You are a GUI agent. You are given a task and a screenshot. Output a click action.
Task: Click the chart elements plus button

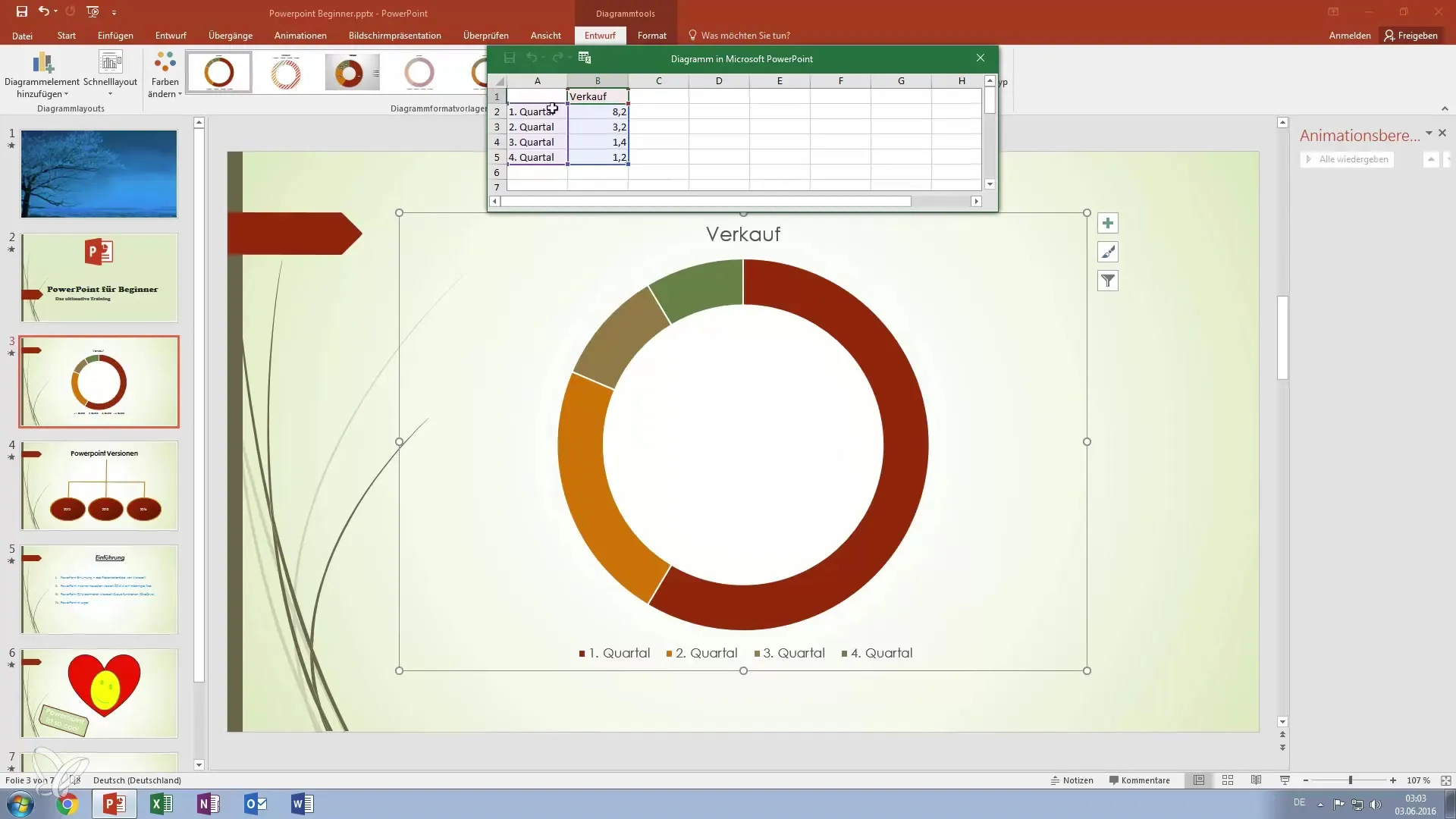(x=1108, y=223)
